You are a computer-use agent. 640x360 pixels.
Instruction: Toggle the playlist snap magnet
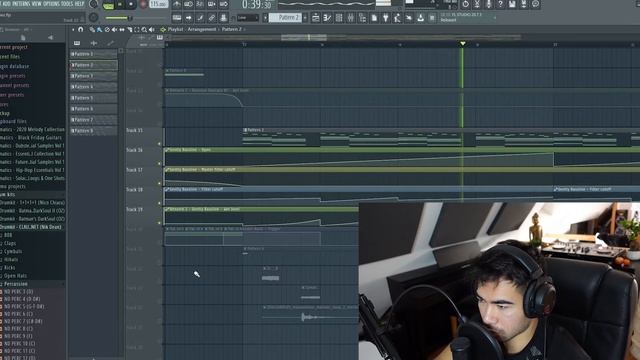80,29
